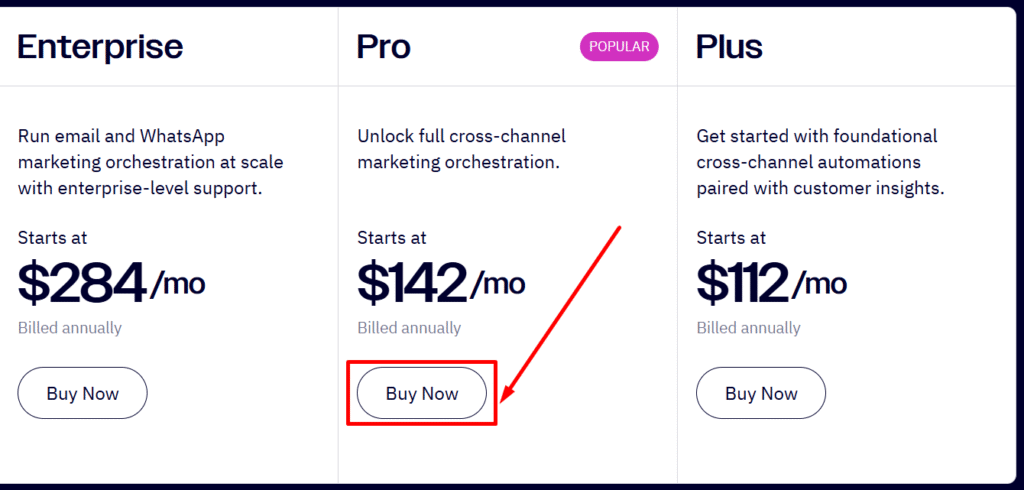Click the $112 Plus price
This screenshot has width=1024, height=490.
point(743,283)
